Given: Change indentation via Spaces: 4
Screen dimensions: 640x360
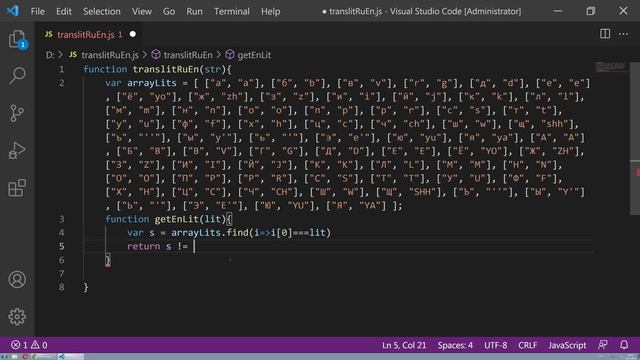Looking at the screenshot, I should (455, 345).
